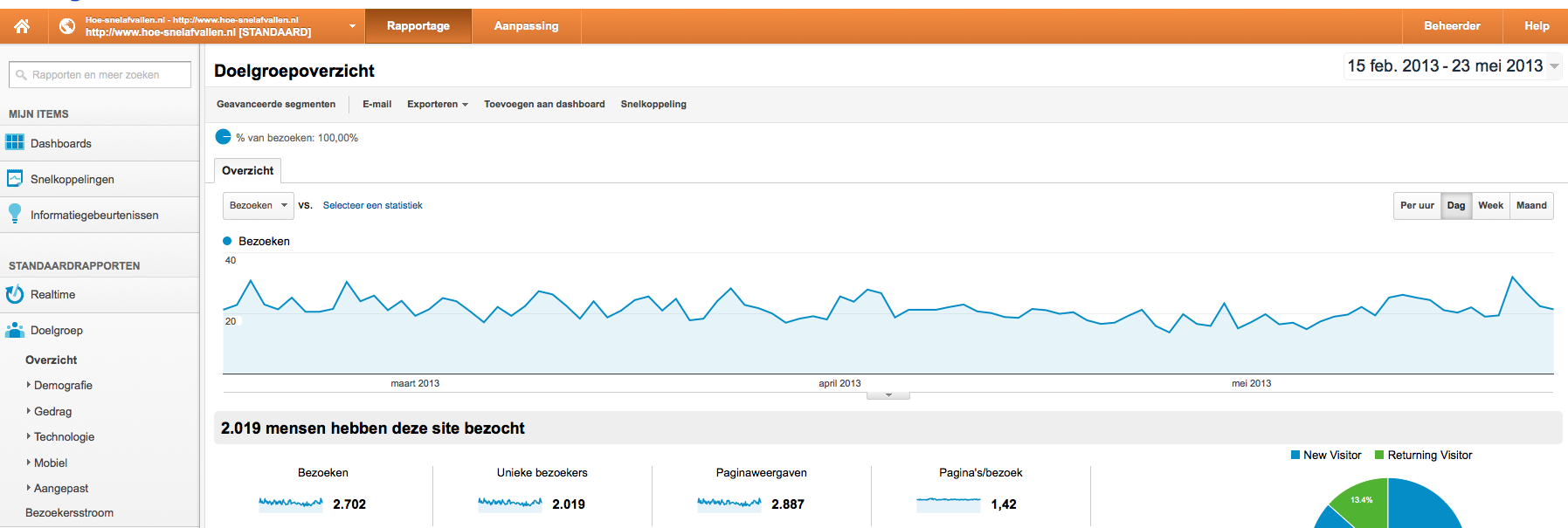The width and height of the screenshot is (1568, 528).
Task: Click Selecteer een statistiek link
Action: pos(372,205)
